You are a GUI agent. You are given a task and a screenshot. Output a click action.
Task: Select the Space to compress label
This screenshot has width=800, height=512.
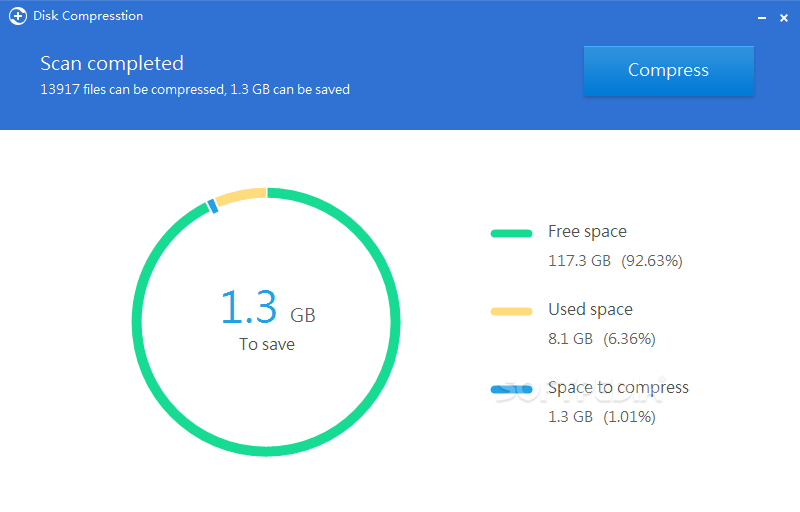618,388
